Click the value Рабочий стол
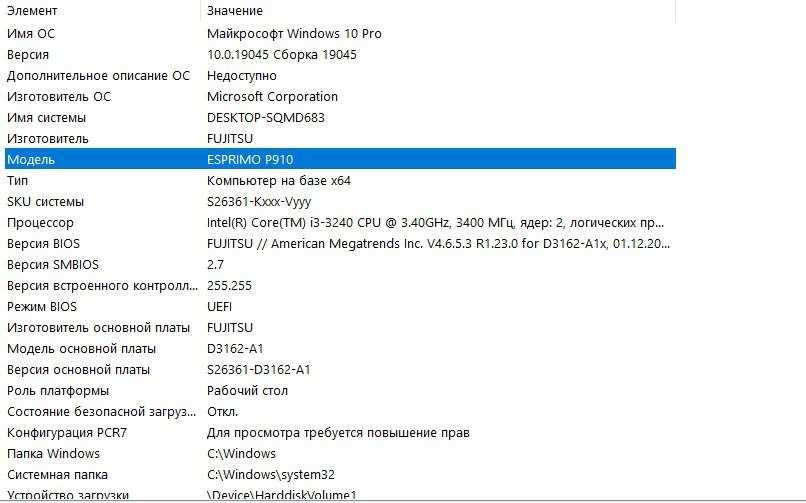This screenshot has height=503, width=806. (x=247, y=391)
